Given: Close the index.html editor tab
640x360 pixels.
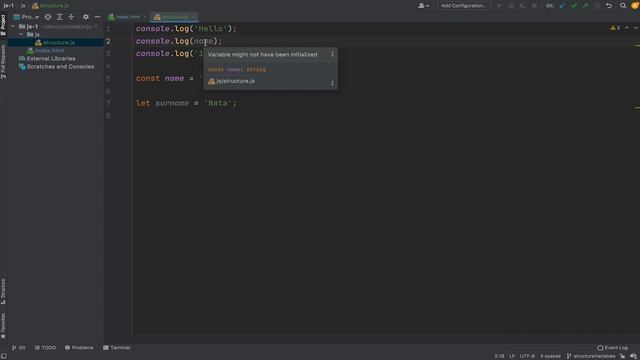Looking at the screenshot, I should click(144, 17).
